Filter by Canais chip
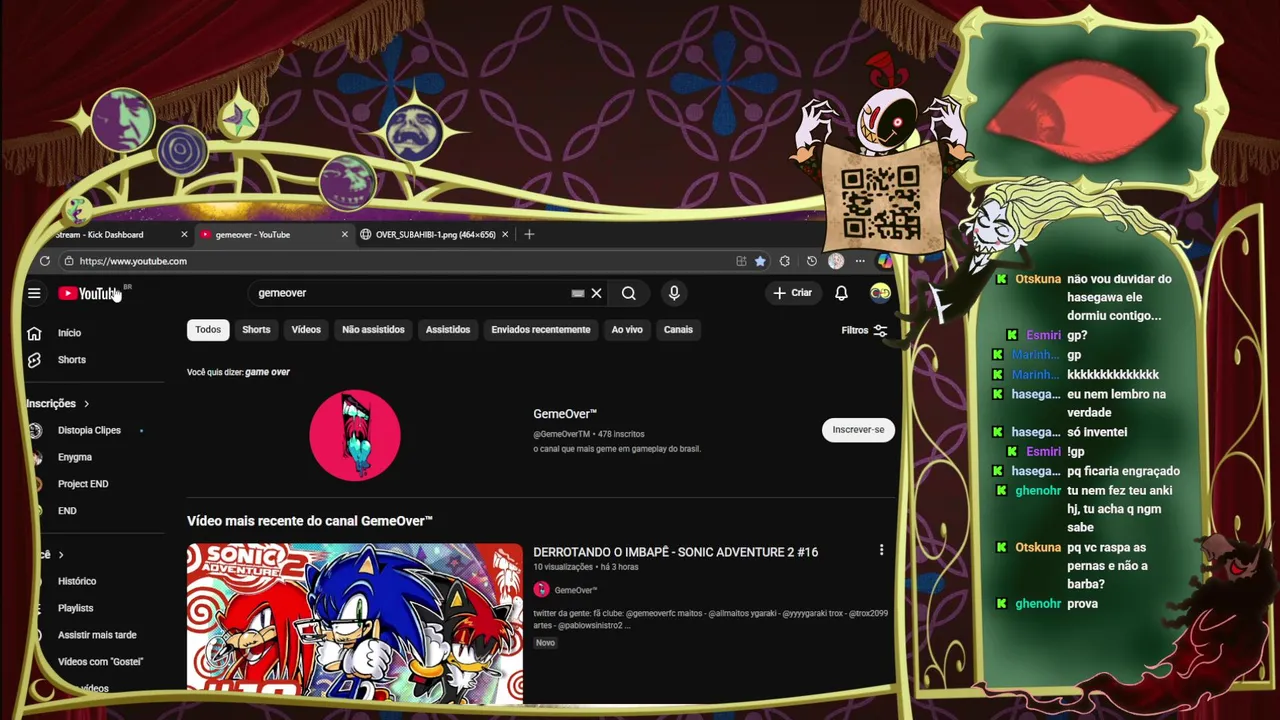This screenshot has height=720, width=1280. (x=678, y=330)
